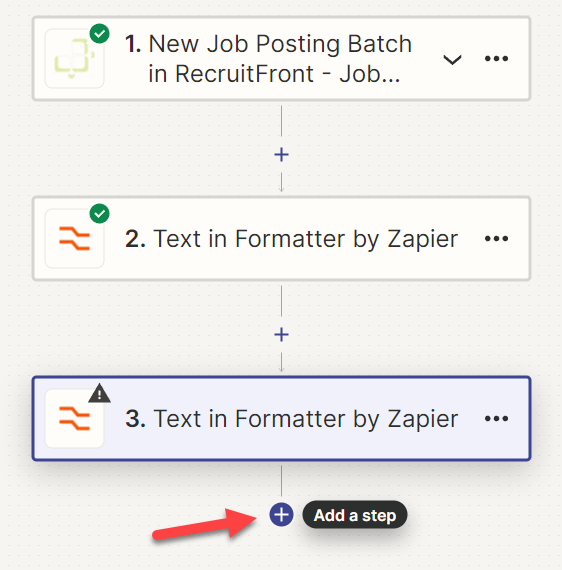Open the three-dot menu for step 1
562x570 pixels.
(496, 59)
